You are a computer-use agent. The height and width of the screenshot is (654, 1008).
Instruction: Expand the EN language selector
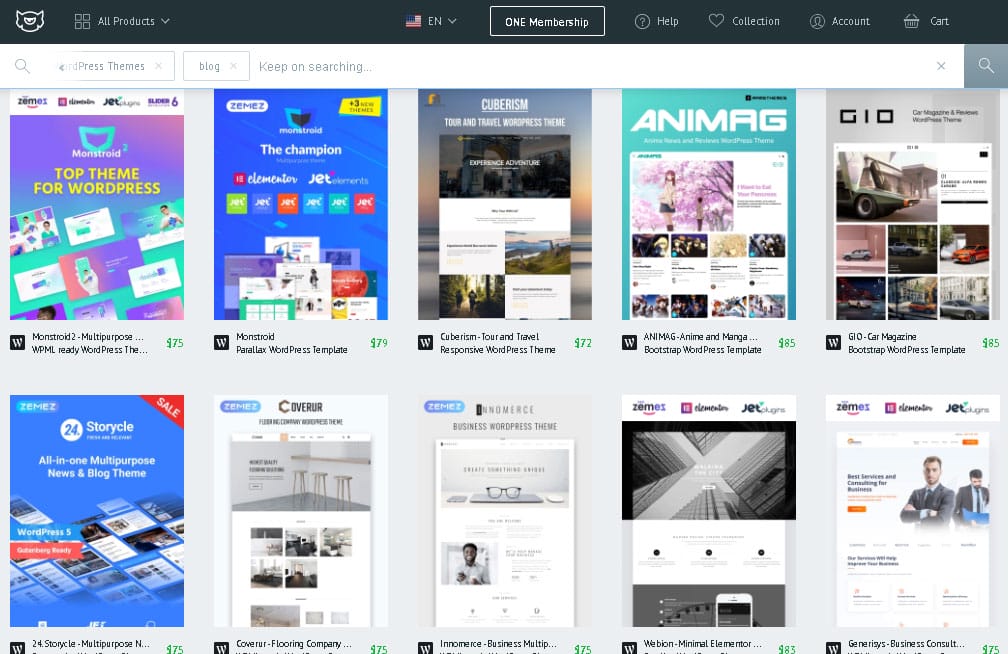(x=431, y=21)
